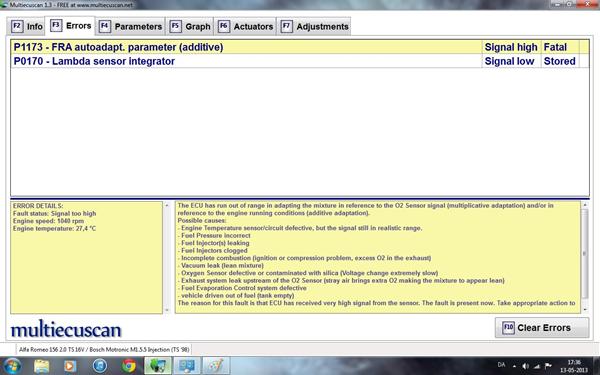
Task: Click the 'Vacuum leak (lean mixture)' cause line
Action: click(221, 265)
